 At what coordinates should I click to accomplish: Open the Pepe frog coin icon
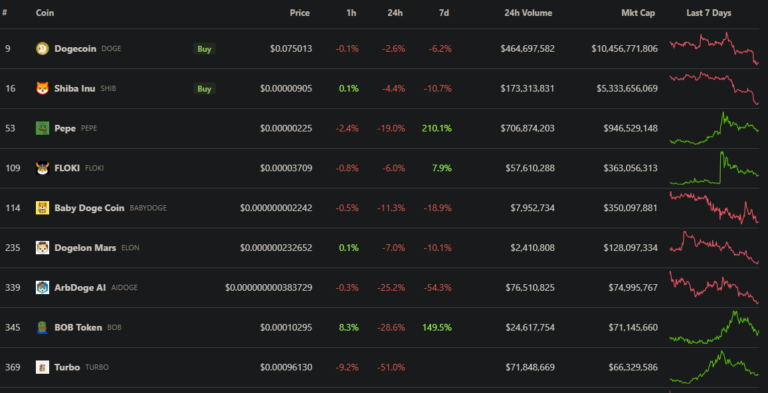tap(43, 128)
